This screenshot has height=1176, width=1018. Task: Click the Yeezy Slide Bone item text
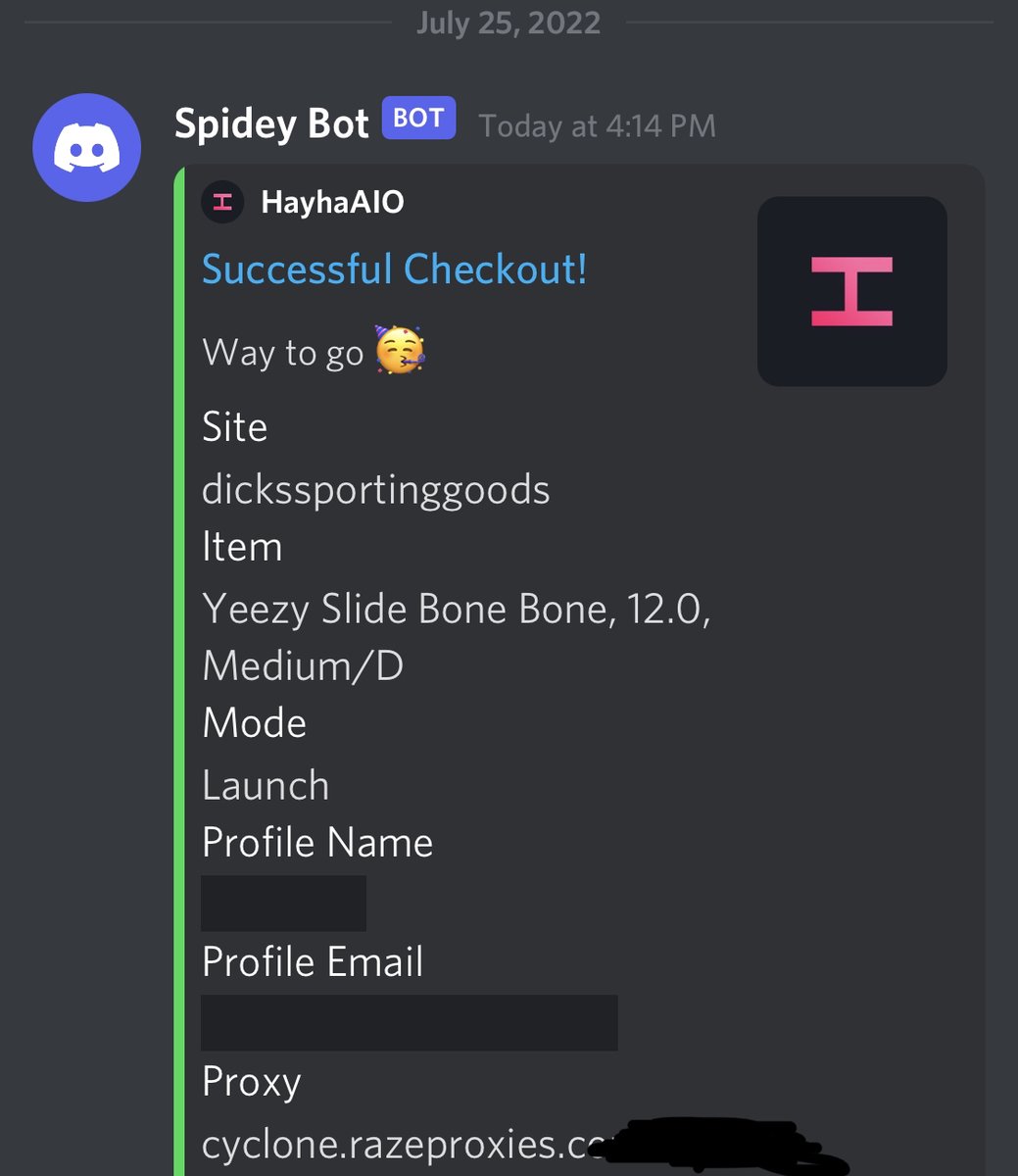pos(457,637)
